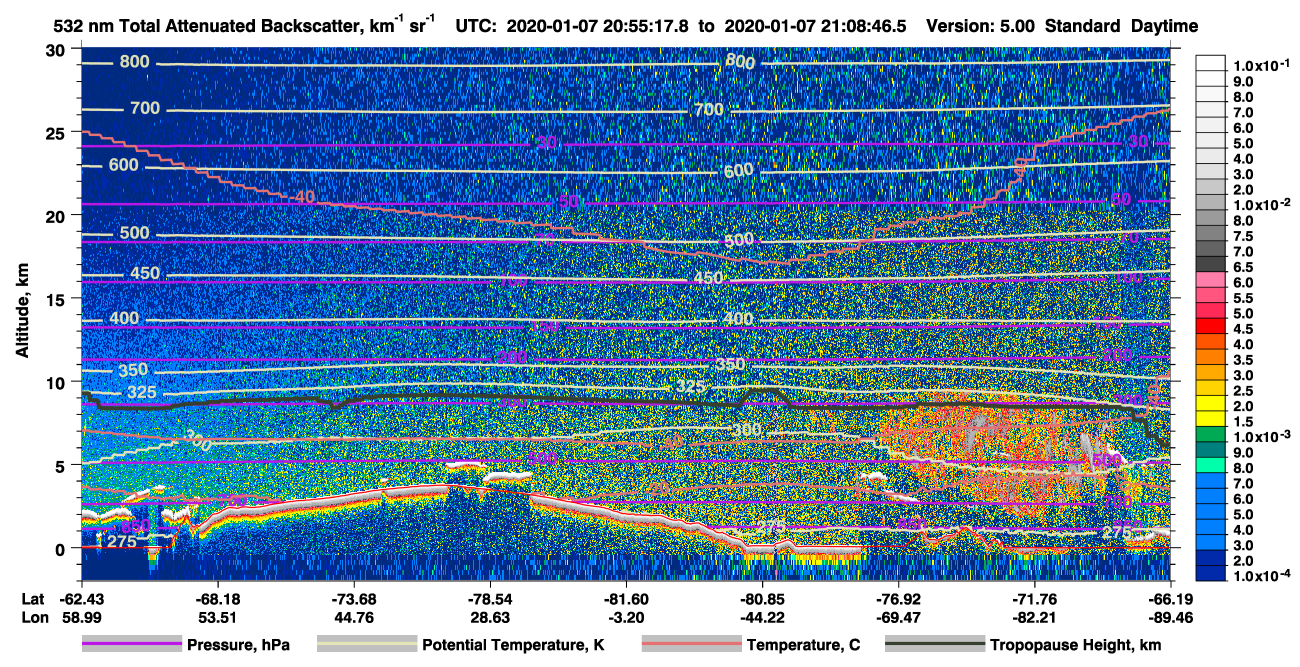Click colorbar label 1.0x10-2
Screen dimensions: 1300x667
pos(1261,204)
